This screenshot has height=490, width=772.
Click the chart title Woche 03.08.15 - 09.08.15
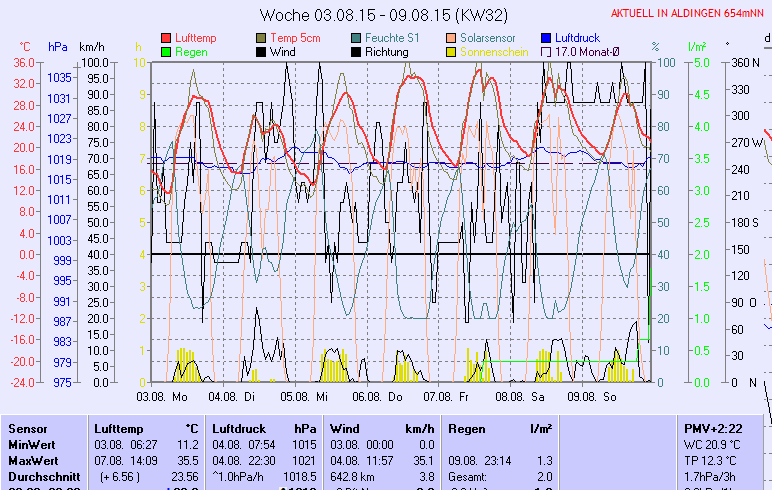[383, 15]
